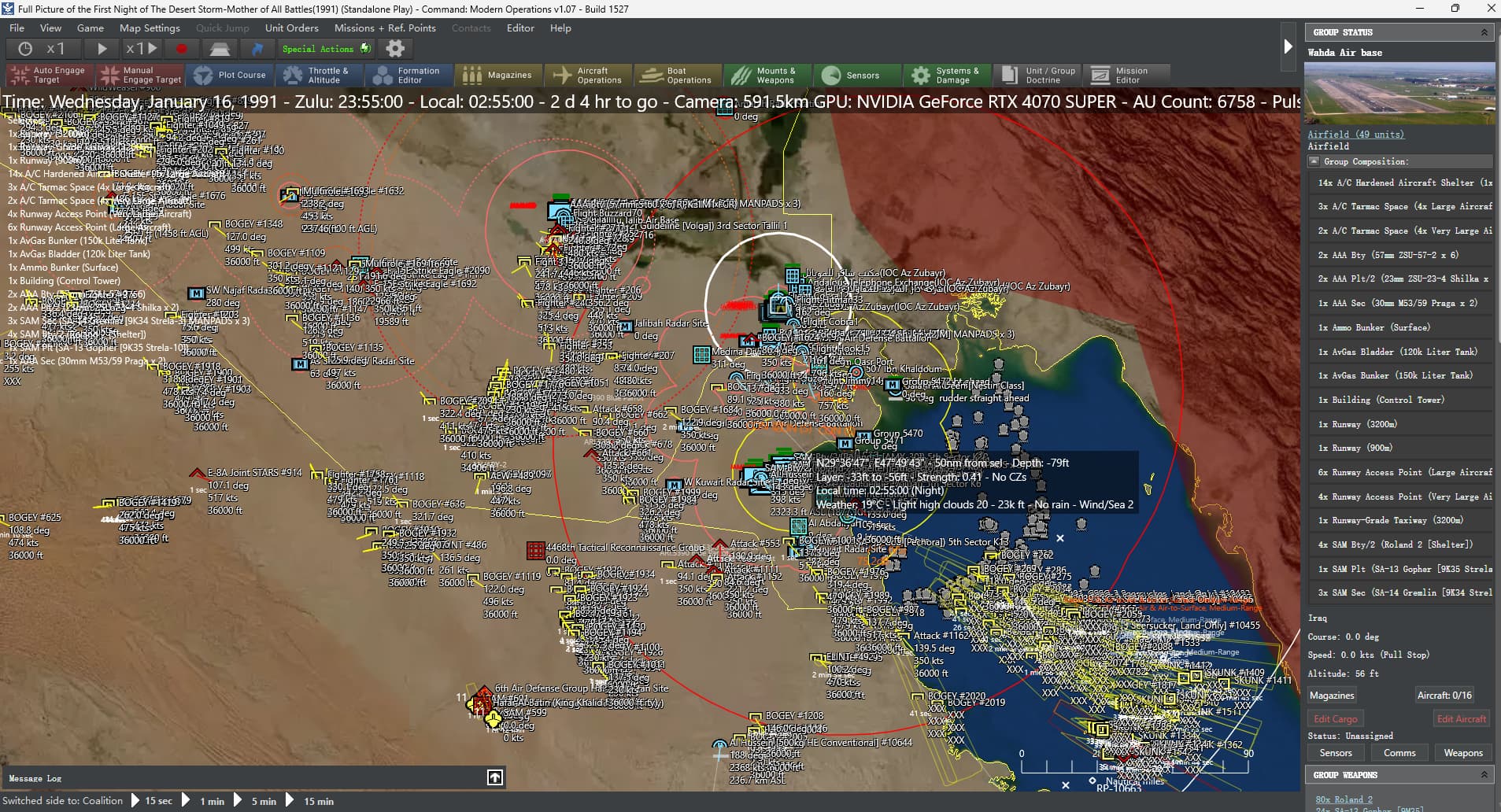Select the 1x Building (Control Tower) row
This screenshot has width=1501, height=812.
coord(1401,400)
